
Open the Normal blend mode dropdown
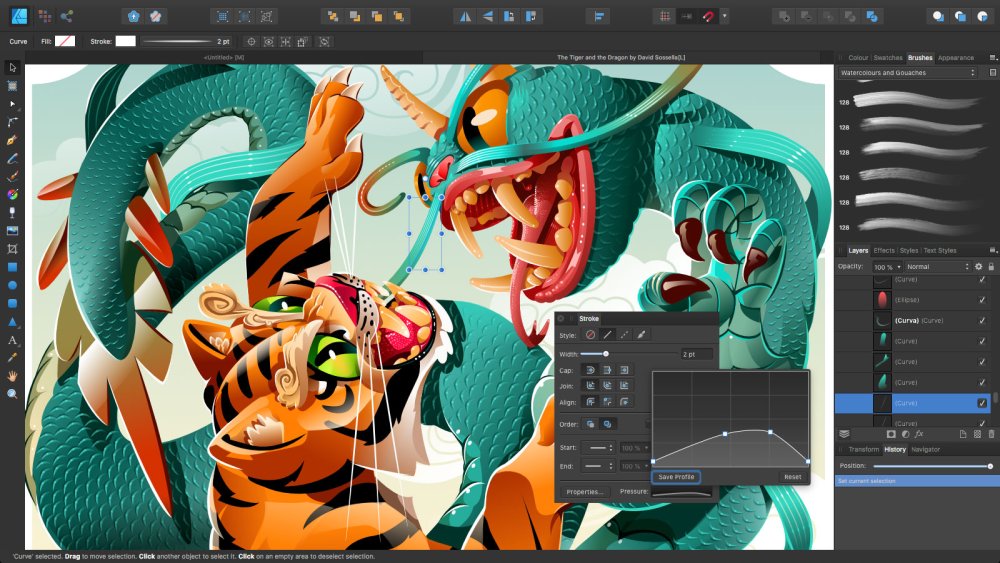click(938, 267)
